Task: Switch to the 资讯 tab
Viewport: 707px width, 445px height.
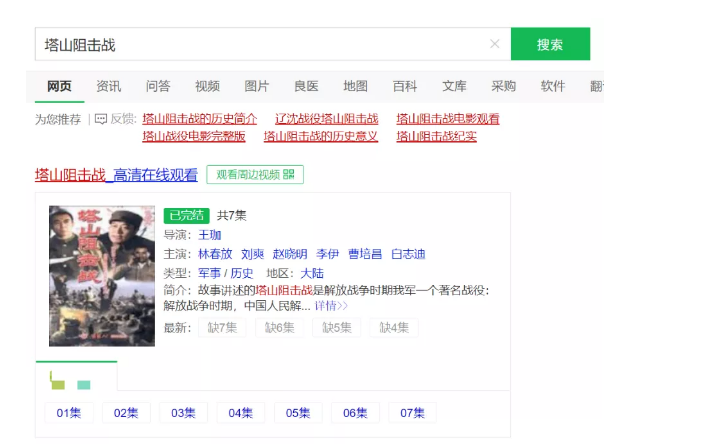Action: pos(108,86)
